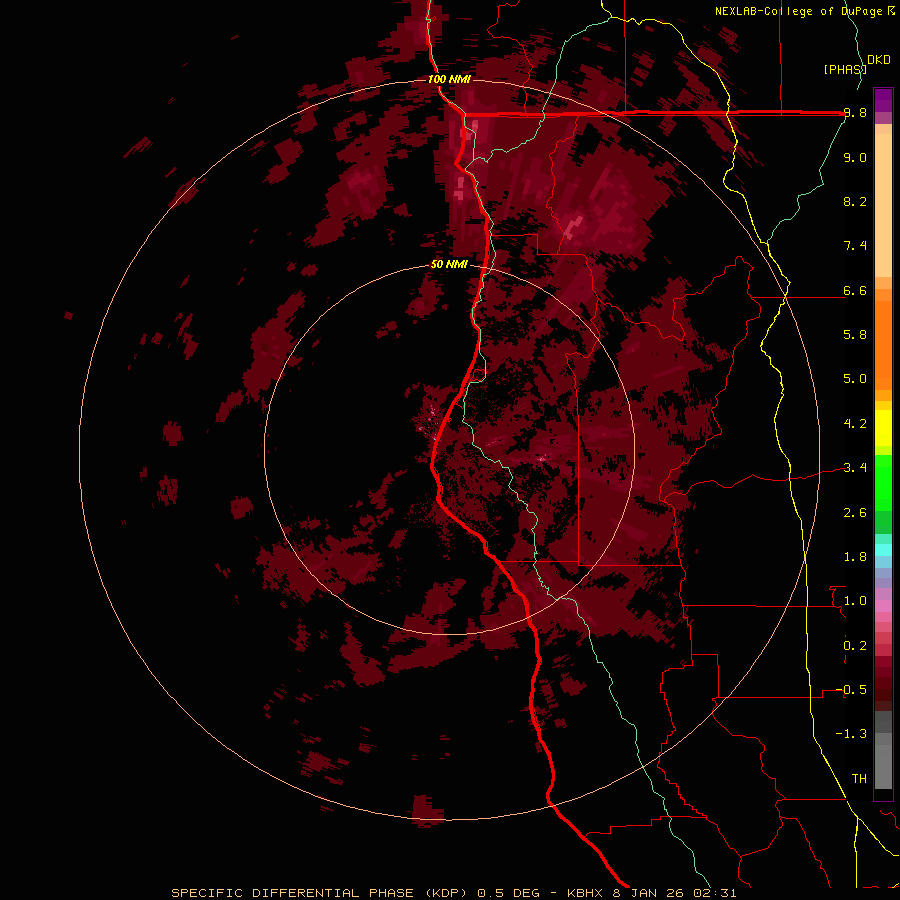Image resolution: width=900 pixels, height=900 pixels.
Task: Click the 9.0 scale value
Action: (x=855, y=157)
